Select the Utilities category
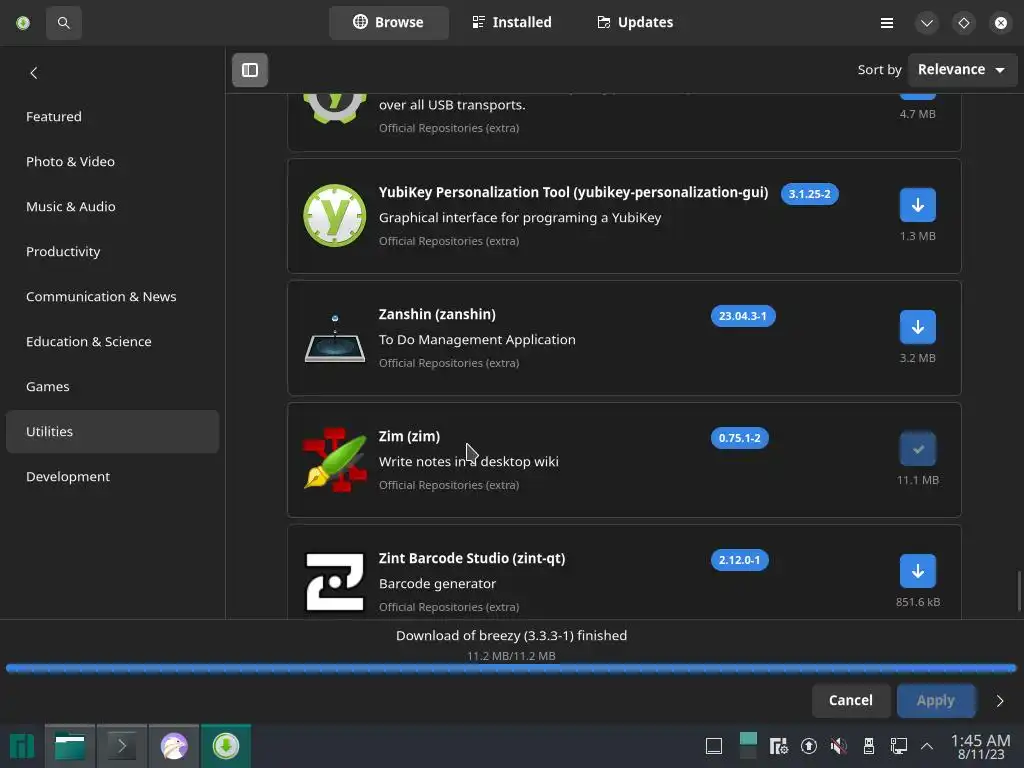Screen dimensions: 1024x768 [x=112, y=432]
